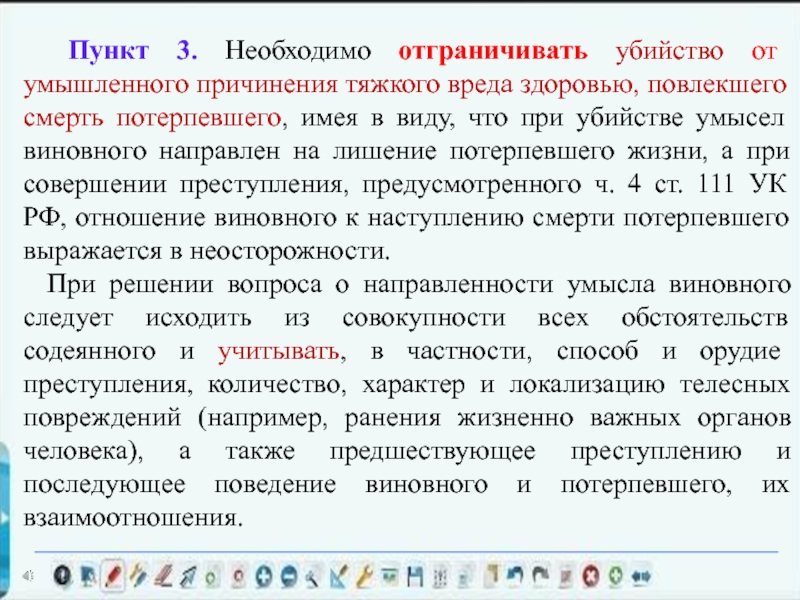This screenshot has height=600, width=800.
Task: Click the gray document page icon
Action: coord(464,577)
